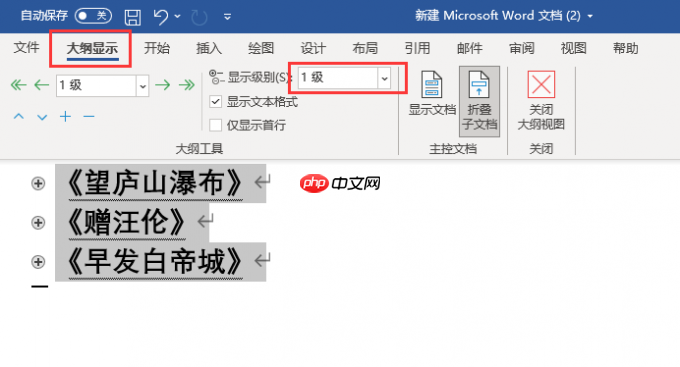
Task: Check 仅显示首行 checkbox
Action: 216,125
